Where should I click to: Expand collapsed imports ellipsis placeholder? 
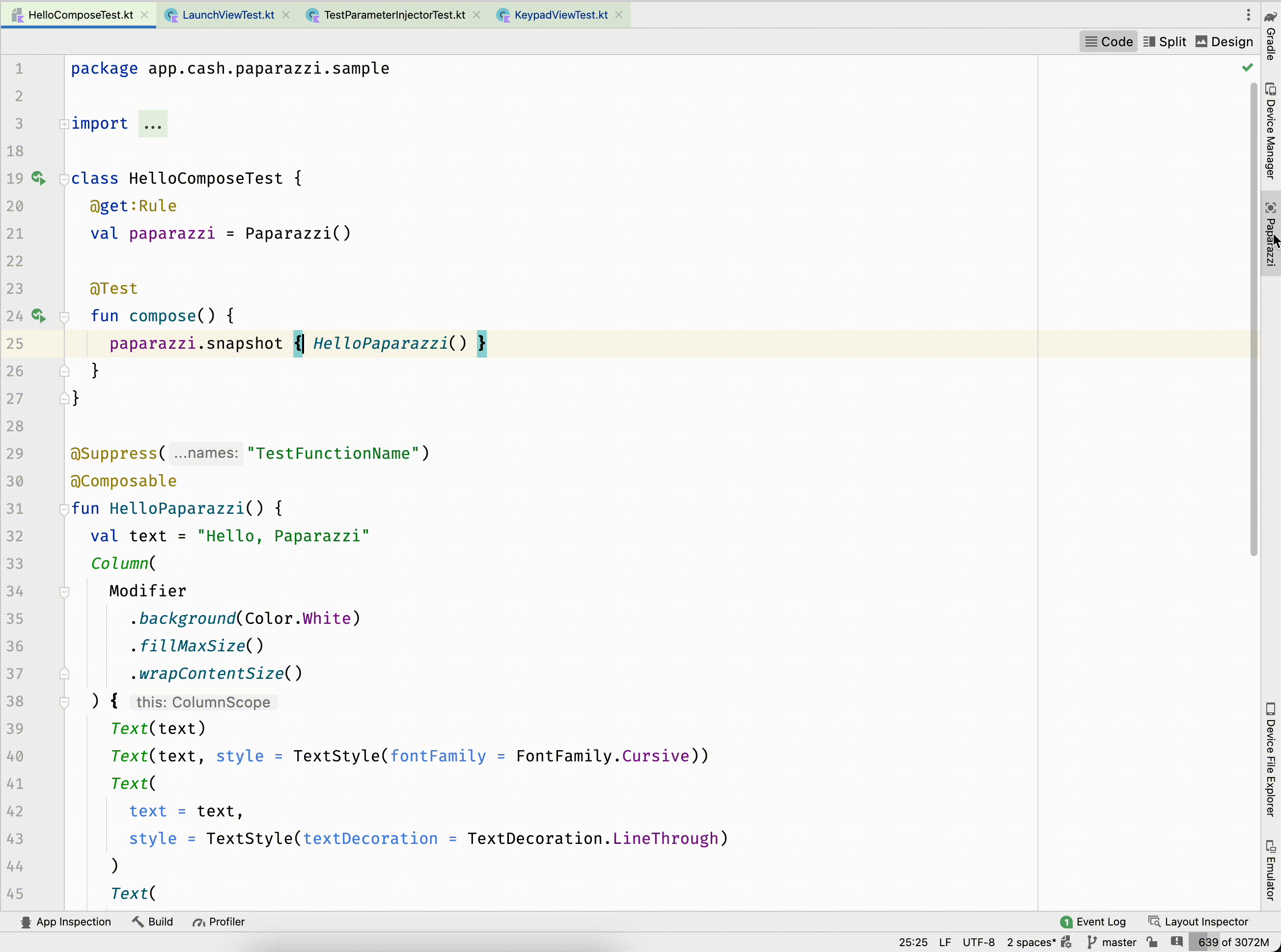(x=153, y=123)
